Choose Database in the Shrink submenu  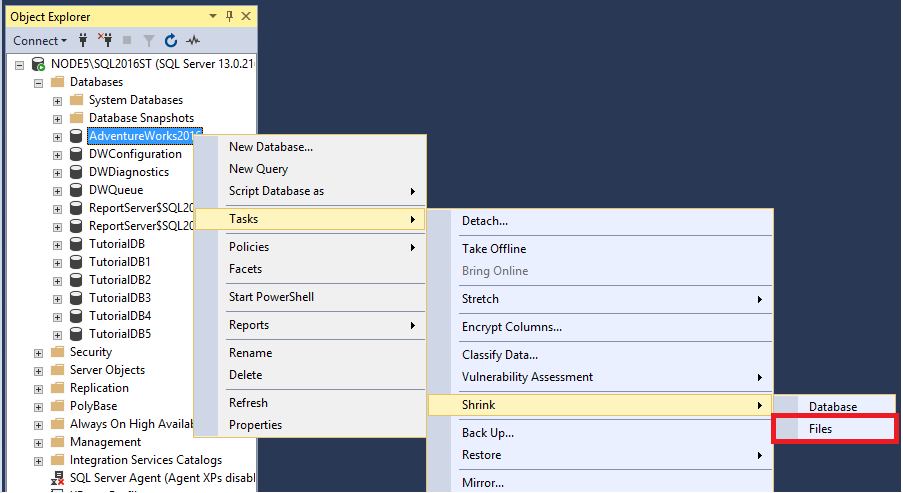coord(832,407)
